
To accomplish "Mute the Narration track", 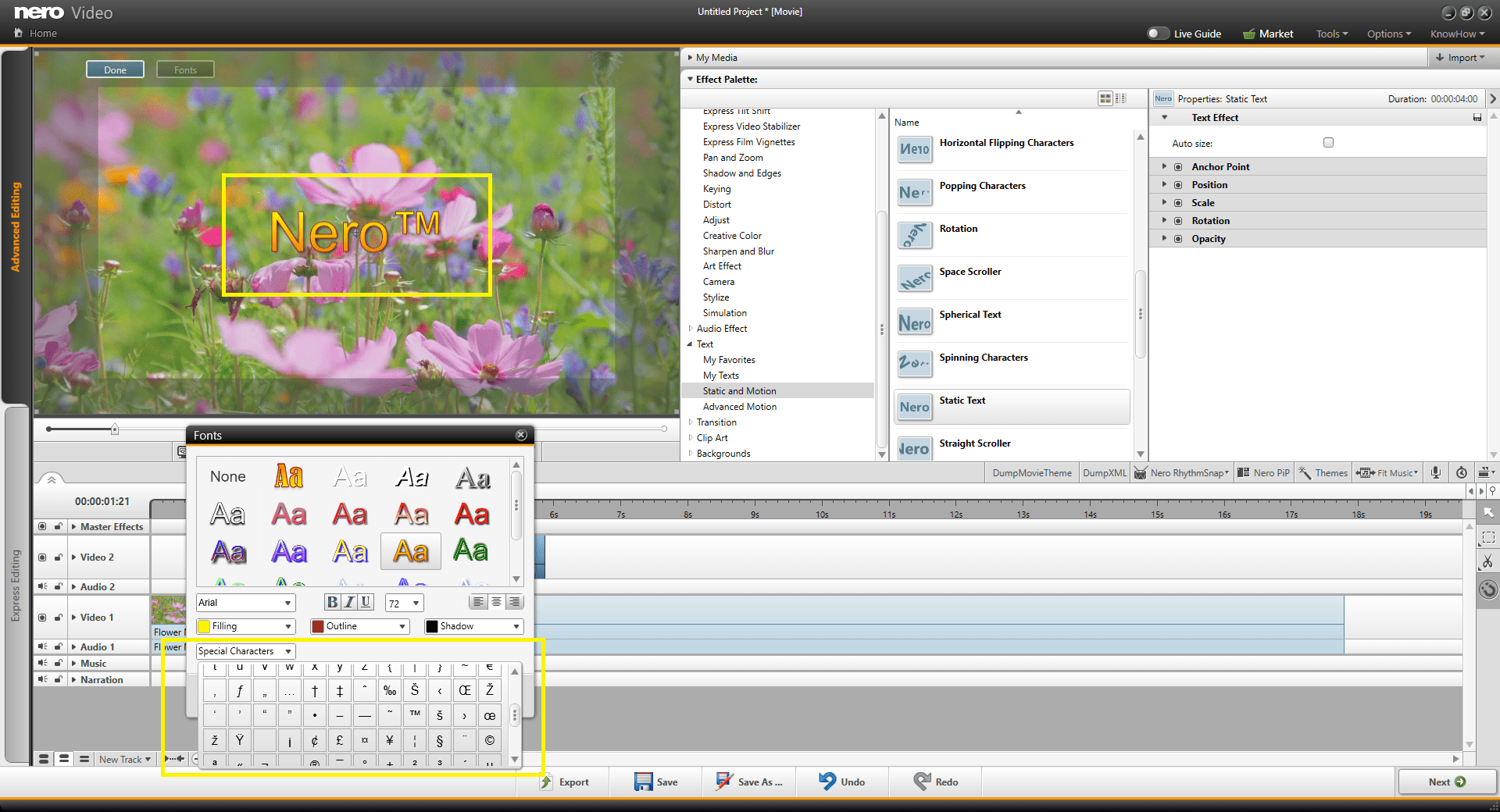I will pyautogui.click(x=42, y=679).
